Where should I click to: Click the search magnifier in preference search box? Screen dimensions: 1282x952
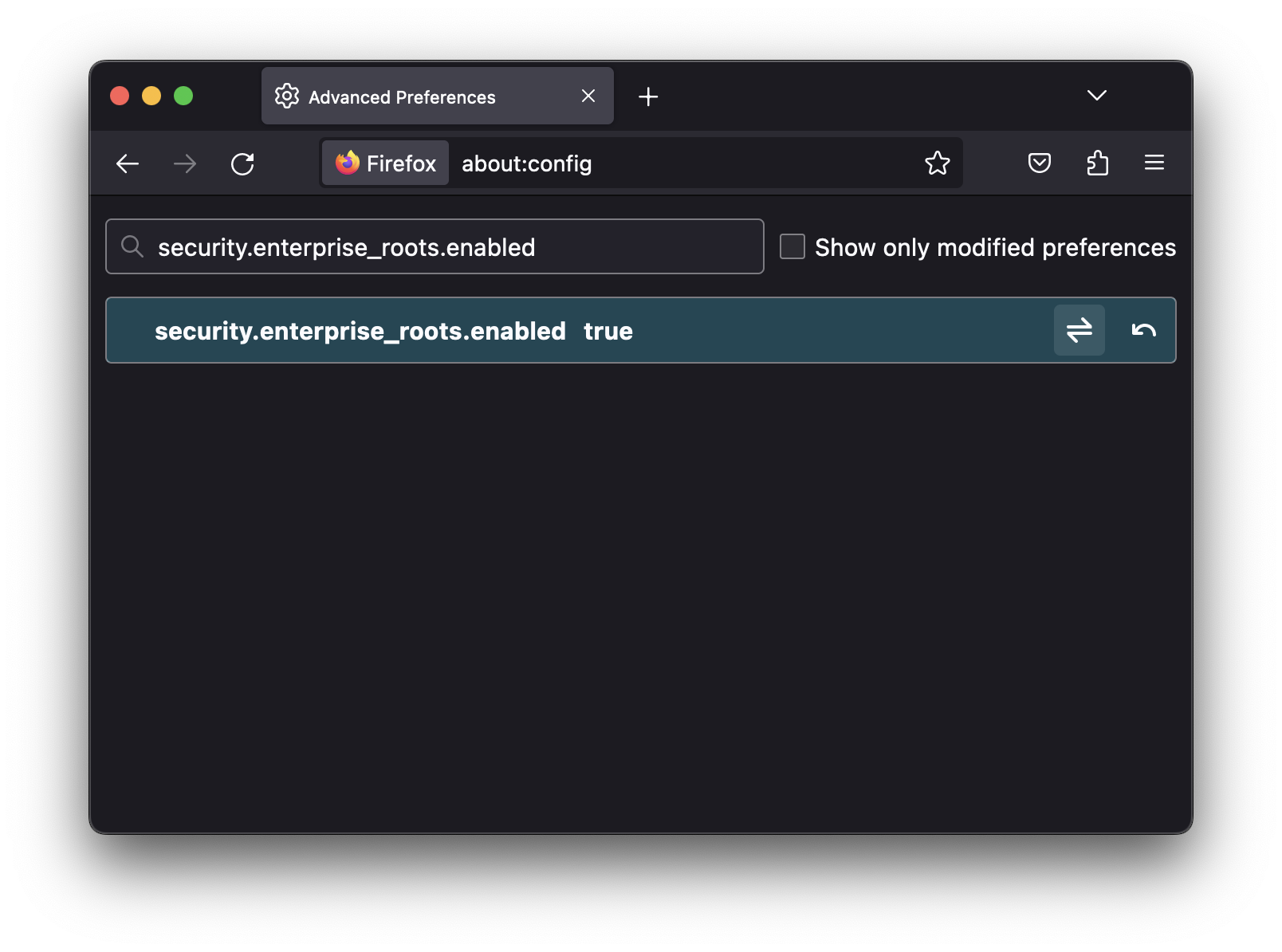(x=132, y=246)
